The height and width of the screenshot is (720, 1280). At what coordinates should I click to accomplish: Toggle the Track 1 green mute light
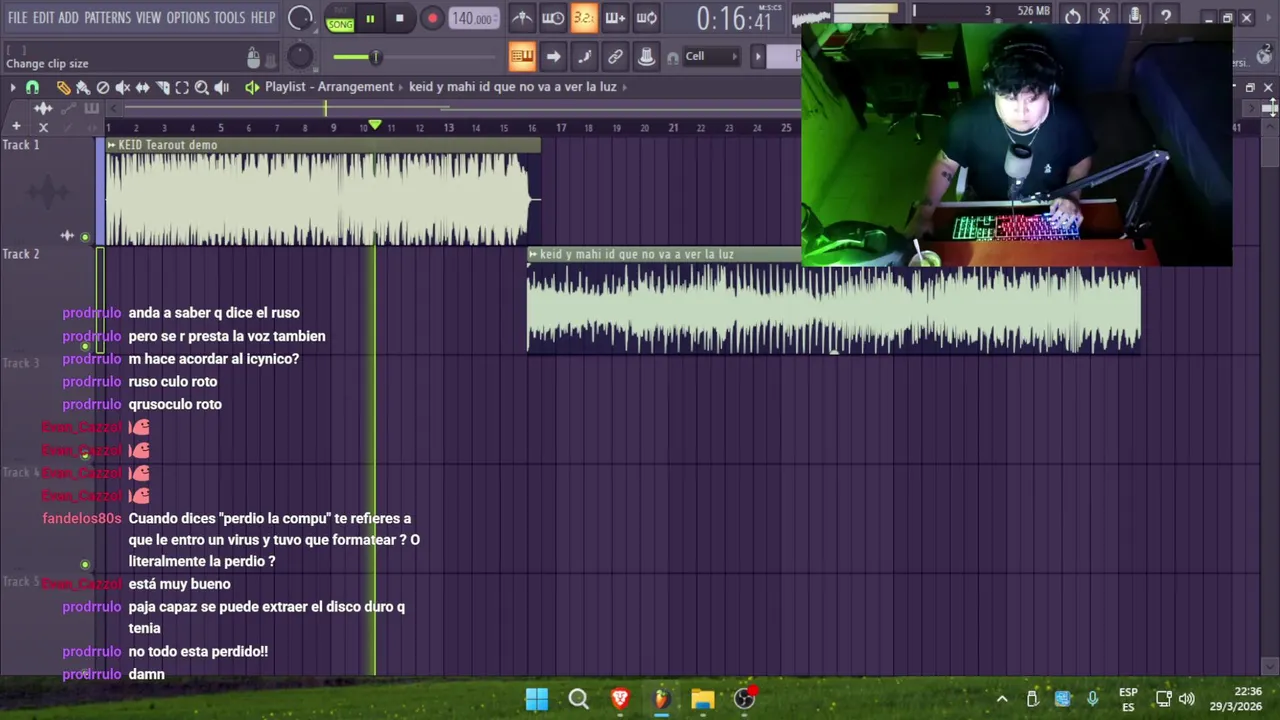point(85,237)
